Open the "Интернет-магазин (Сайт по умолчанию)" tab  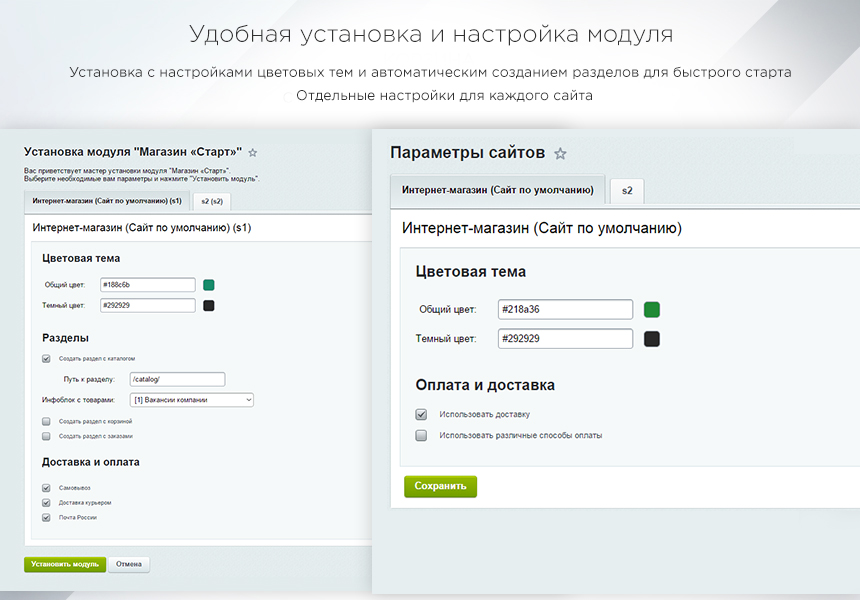coord(499,190)
